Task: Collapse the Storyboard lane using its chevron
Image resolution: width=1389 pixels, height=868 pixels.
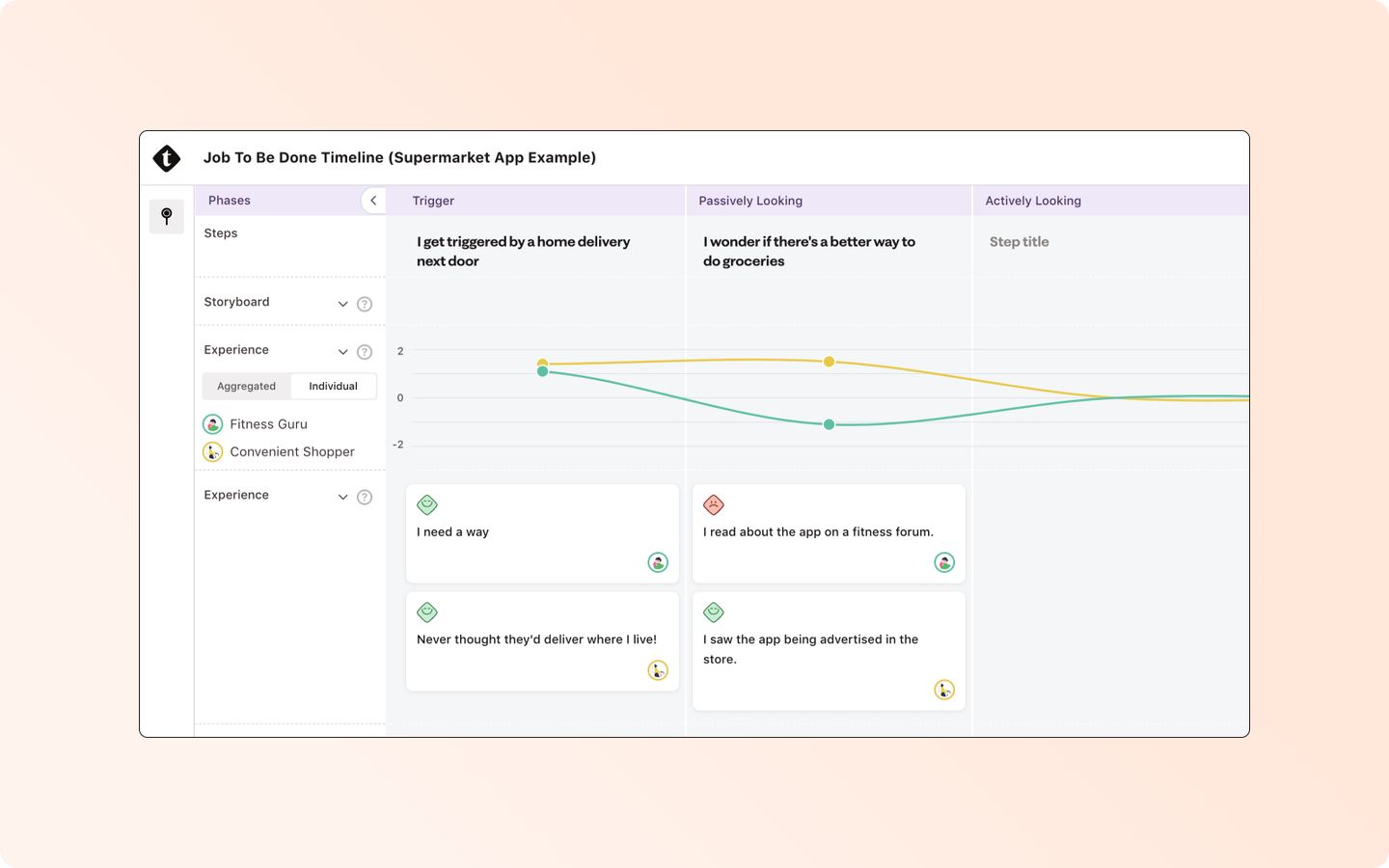Action: [x=342, y=304]
